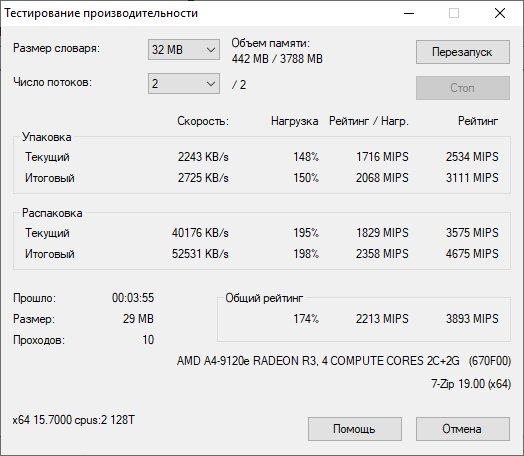Close the benchmark window with X
Image resolution: width=524 pixels, height=456 pixels.
[x=500, y=13]
